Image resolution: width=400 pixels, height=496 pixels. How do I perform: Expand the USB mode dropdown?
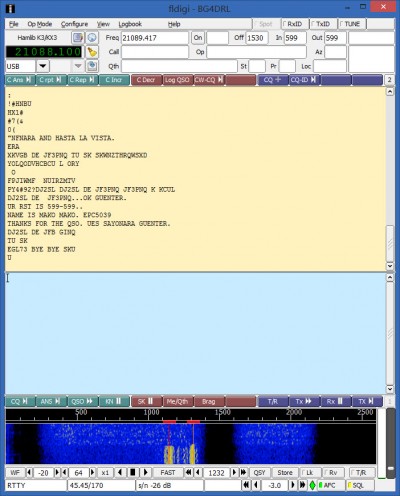[x=43, y=66]
